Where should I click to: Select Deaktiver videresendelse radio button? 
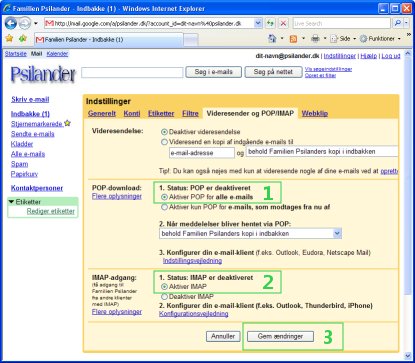(164, 132)
